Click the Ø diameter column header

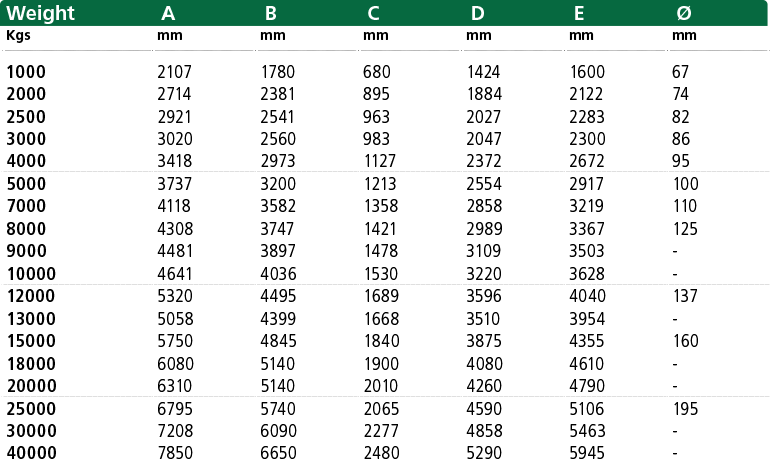click(684, 13)
